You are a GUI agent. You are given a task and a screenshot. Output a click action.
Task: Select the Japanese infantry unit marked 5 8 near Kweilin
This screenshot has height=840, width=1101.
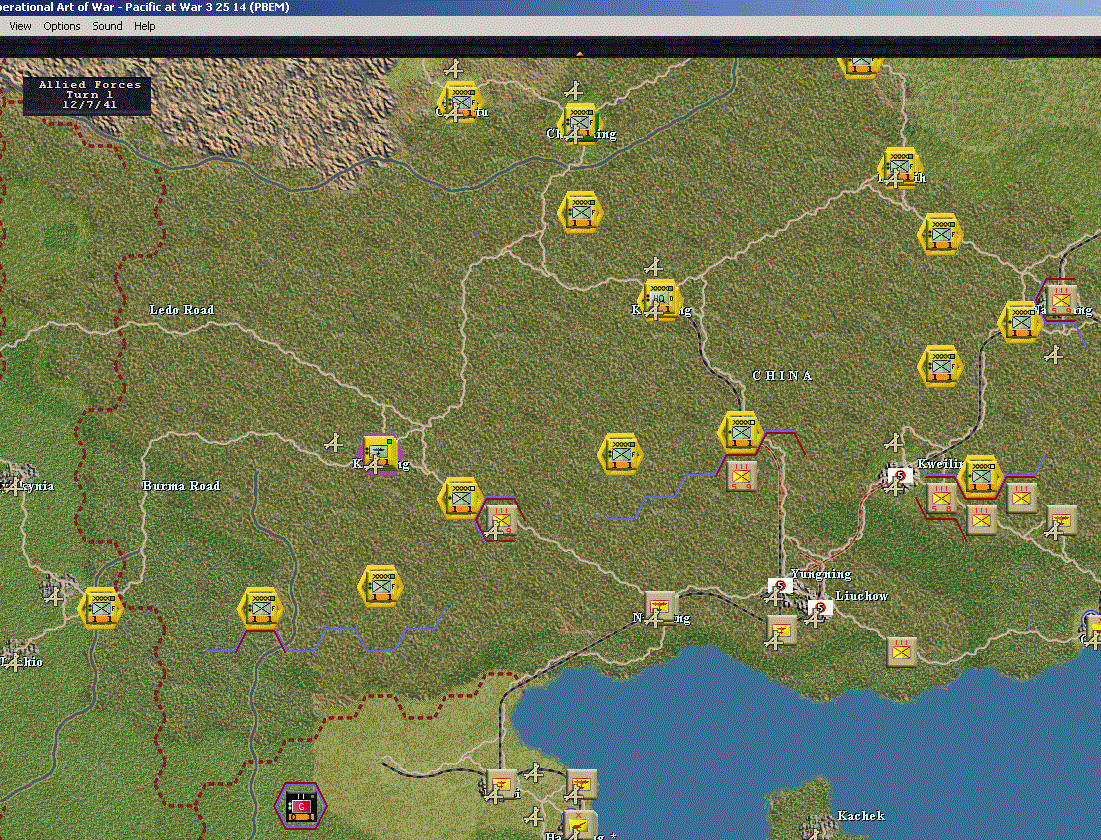(941, 499)
